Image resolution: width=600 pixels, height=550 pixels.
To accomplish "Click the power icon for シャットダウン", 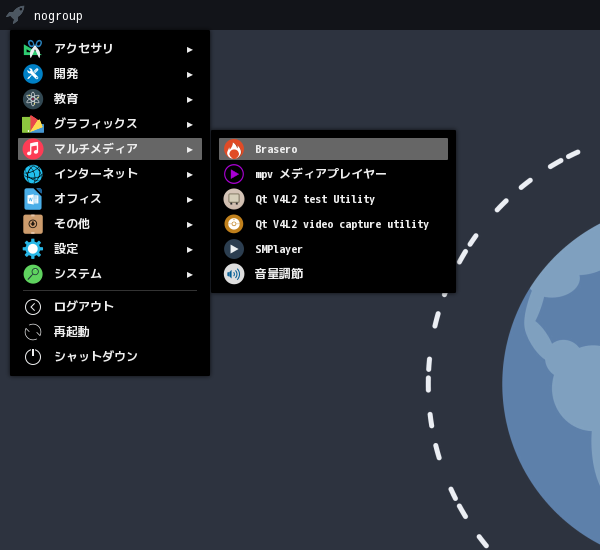I will [x=33, y=357].
